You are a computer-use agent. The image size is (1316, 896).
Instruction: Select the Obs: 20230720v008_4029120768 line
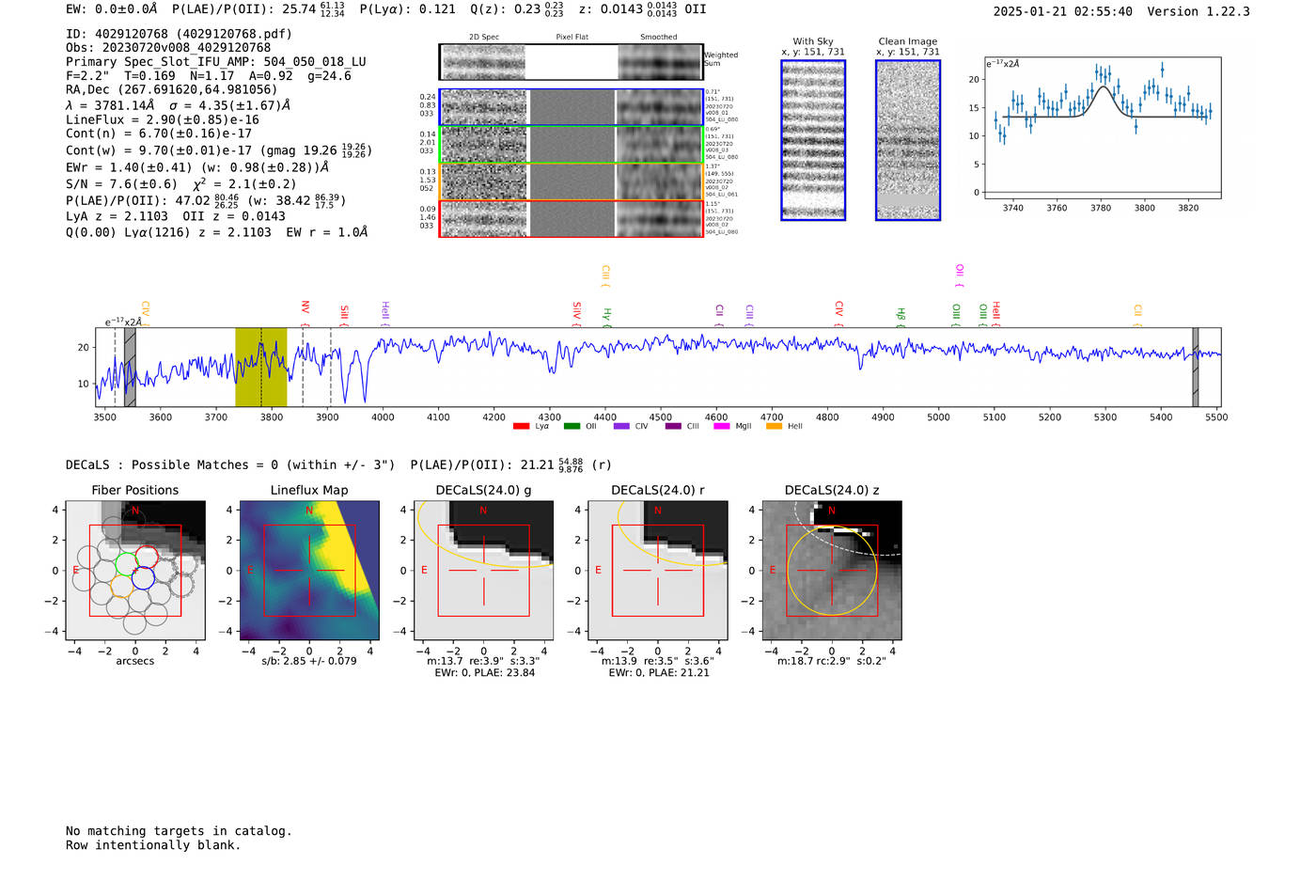[168, 48]
